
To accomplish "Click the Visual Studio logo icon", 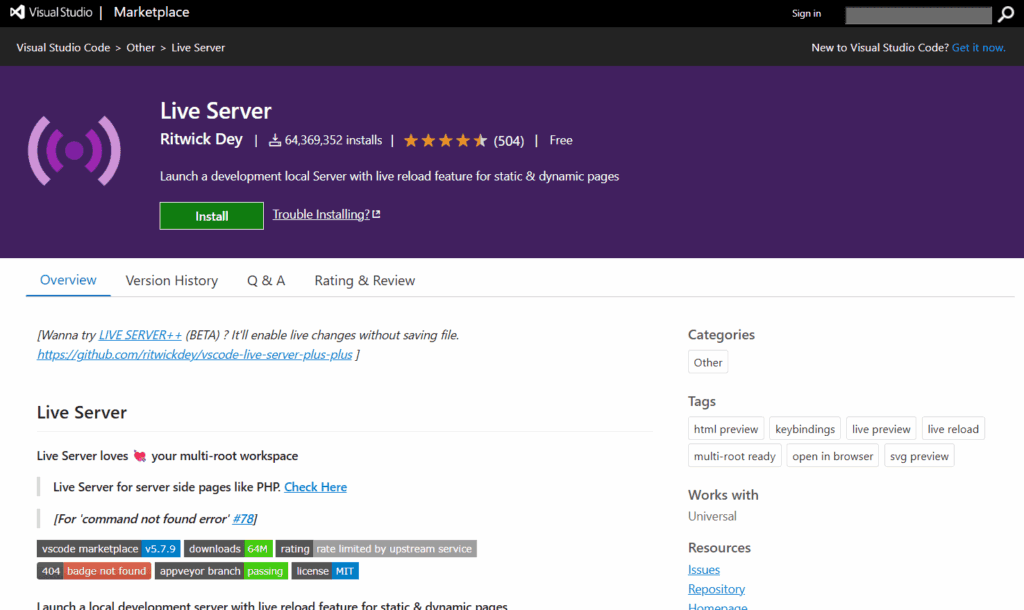I will [x=17, y=12].
